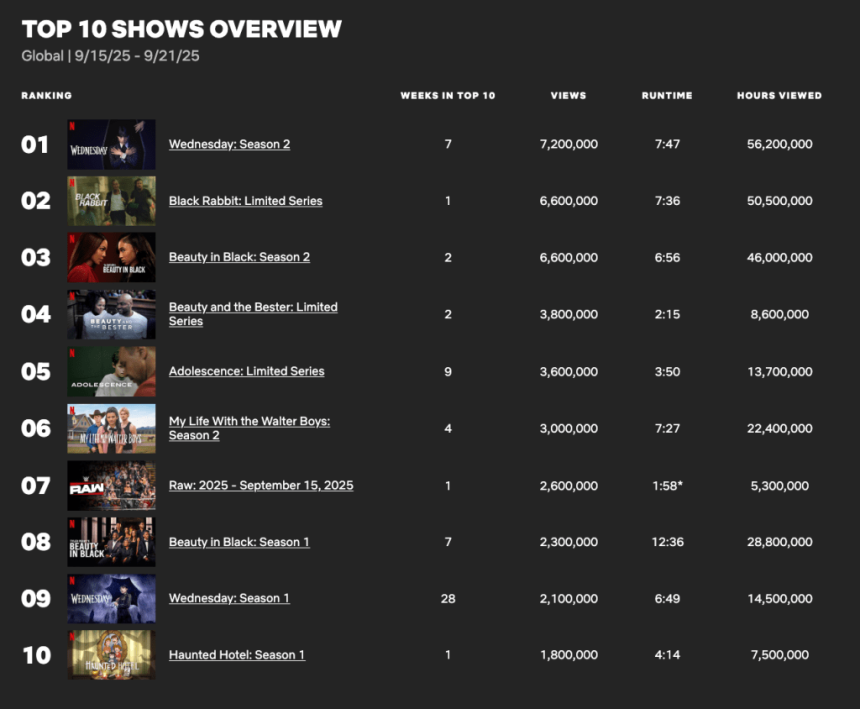Click the 2,600,000 views value

tap(569, 485)
